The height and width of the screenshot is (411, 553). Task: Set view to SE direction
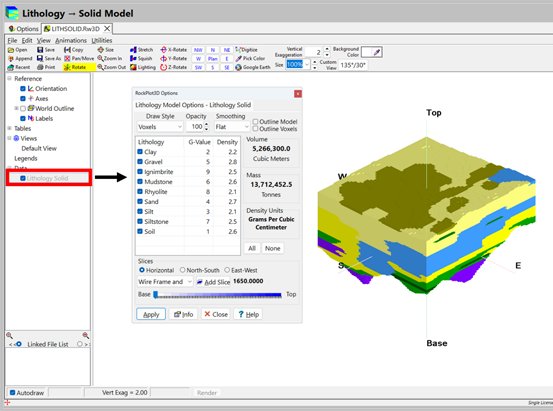coord(227,67)
